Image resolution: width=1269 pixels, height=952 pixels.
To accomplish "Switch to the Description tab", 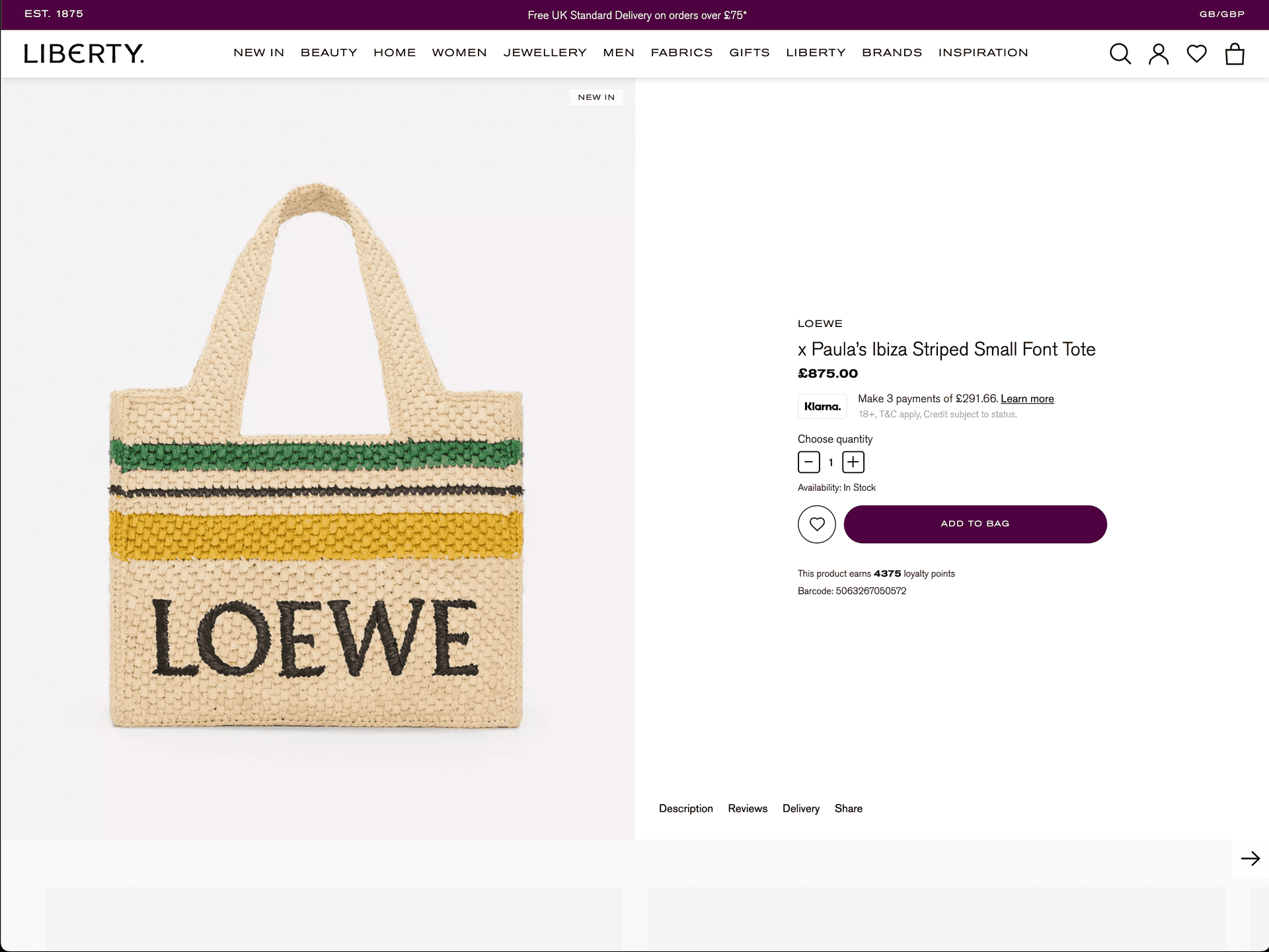I will tap(685, 809).
